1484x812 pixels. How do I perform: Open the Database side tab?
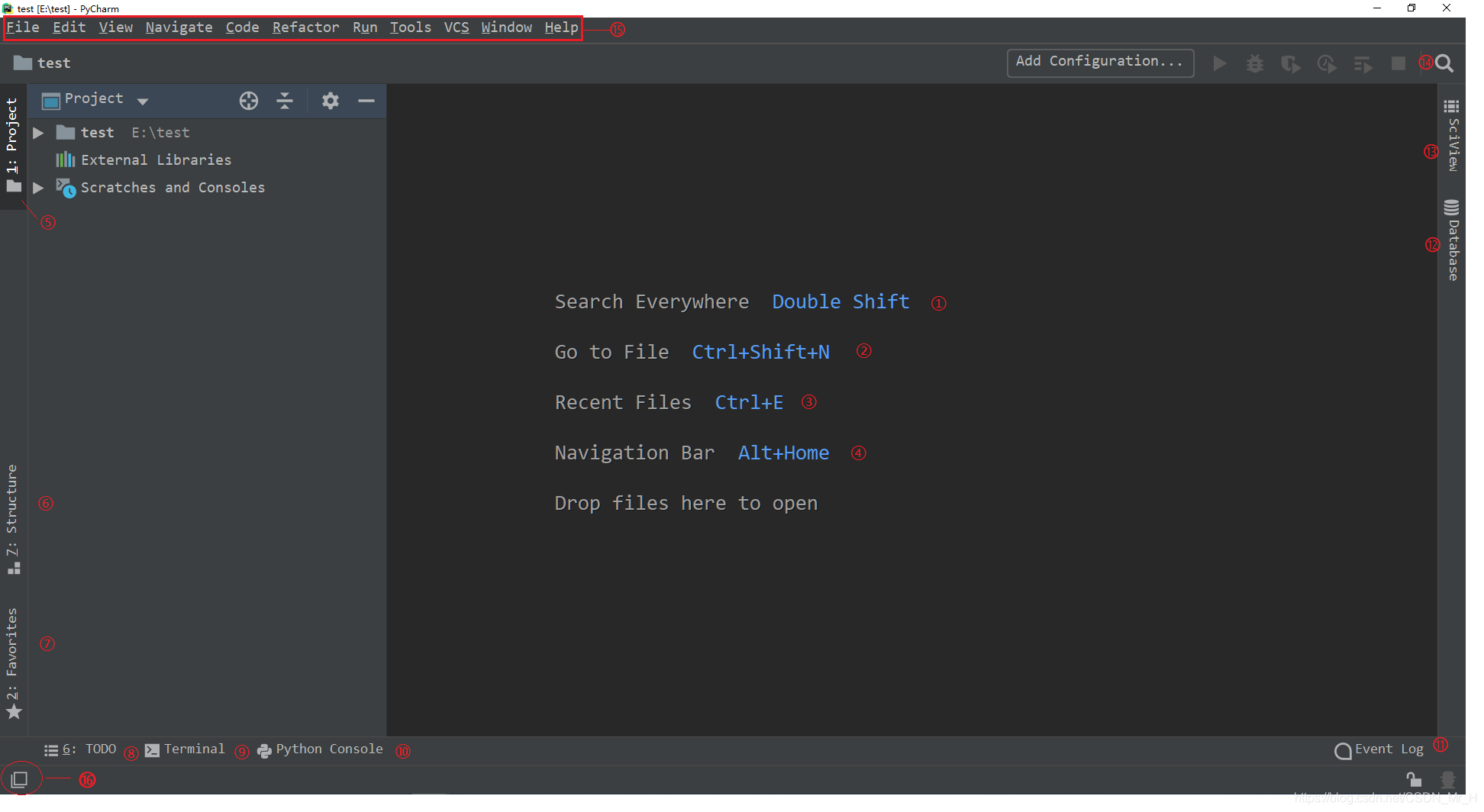click(x=1452, y=240)
